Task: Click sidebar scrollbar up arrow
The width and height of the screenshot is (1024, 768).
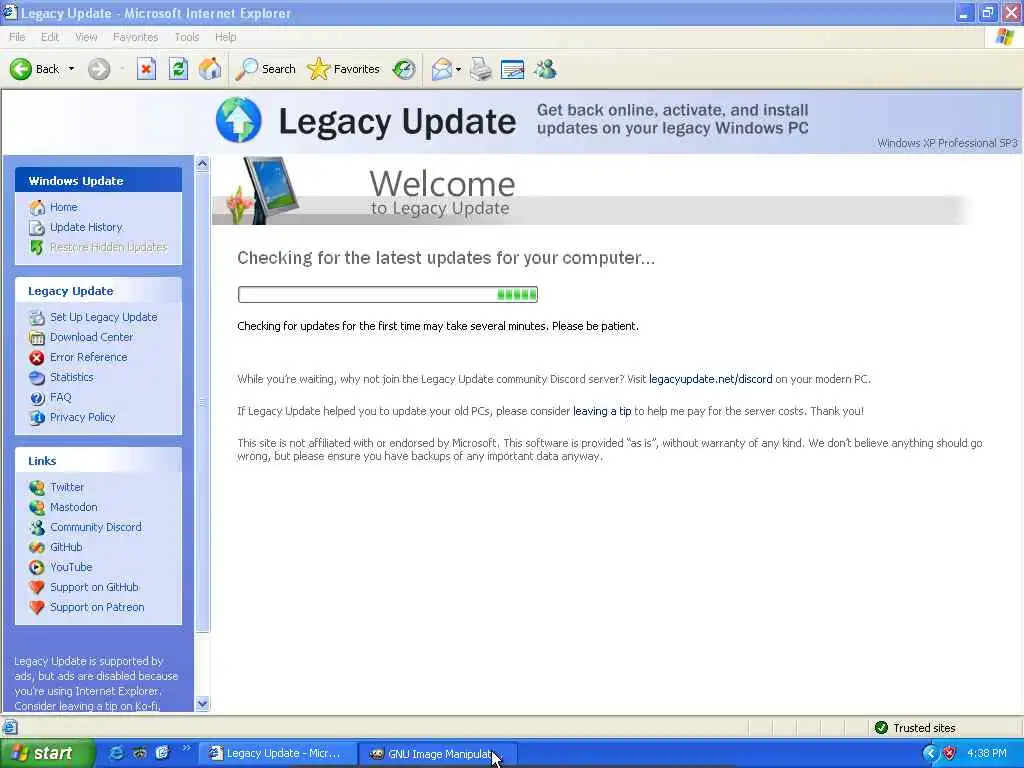Action: coord(202,164)
